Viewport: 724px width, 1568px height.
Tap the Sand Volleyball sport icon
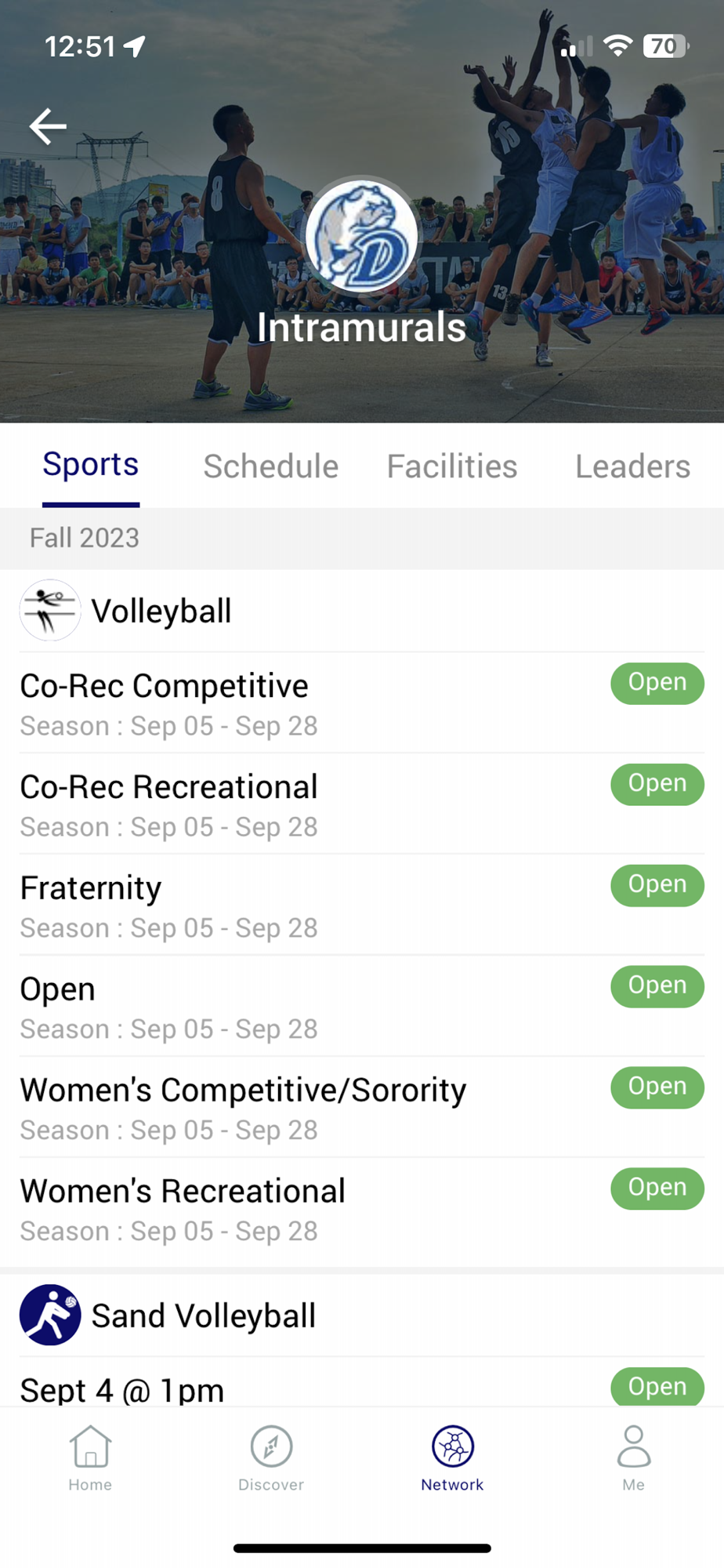click(x=50, y=1315)
